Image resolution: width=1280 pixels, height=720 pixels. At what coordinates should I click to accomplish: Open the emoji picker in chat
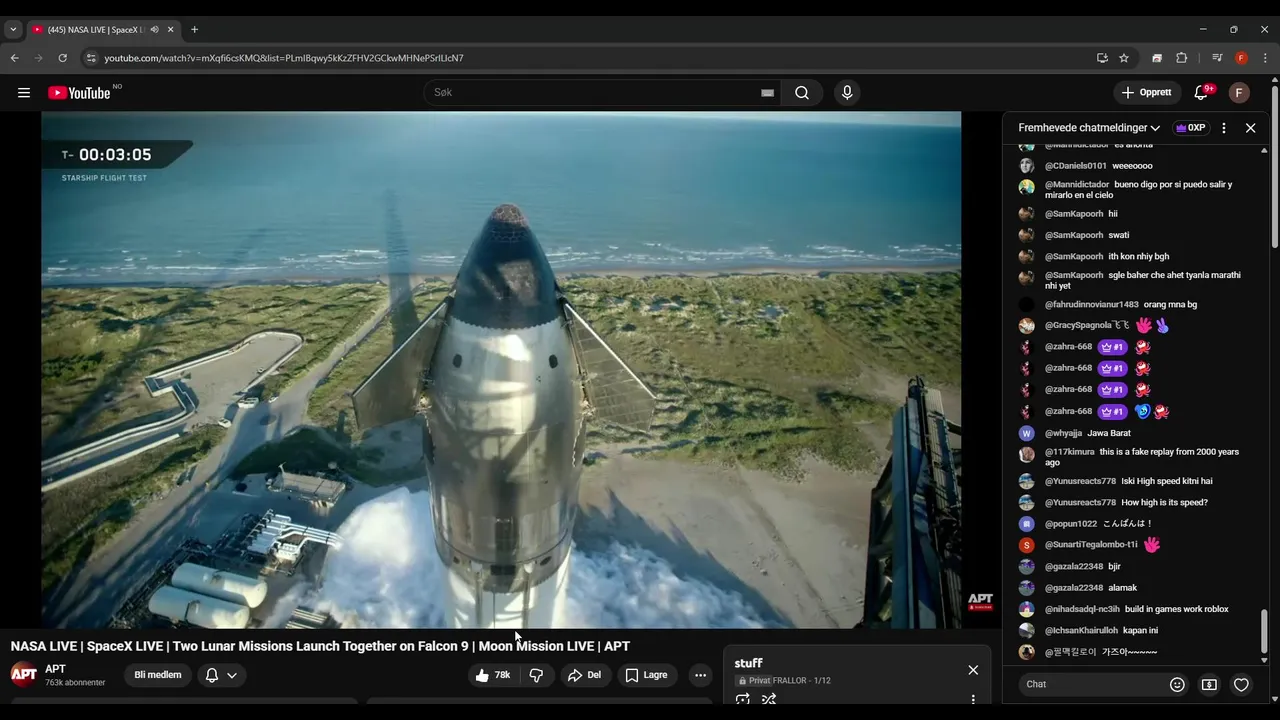(1177, 684)
